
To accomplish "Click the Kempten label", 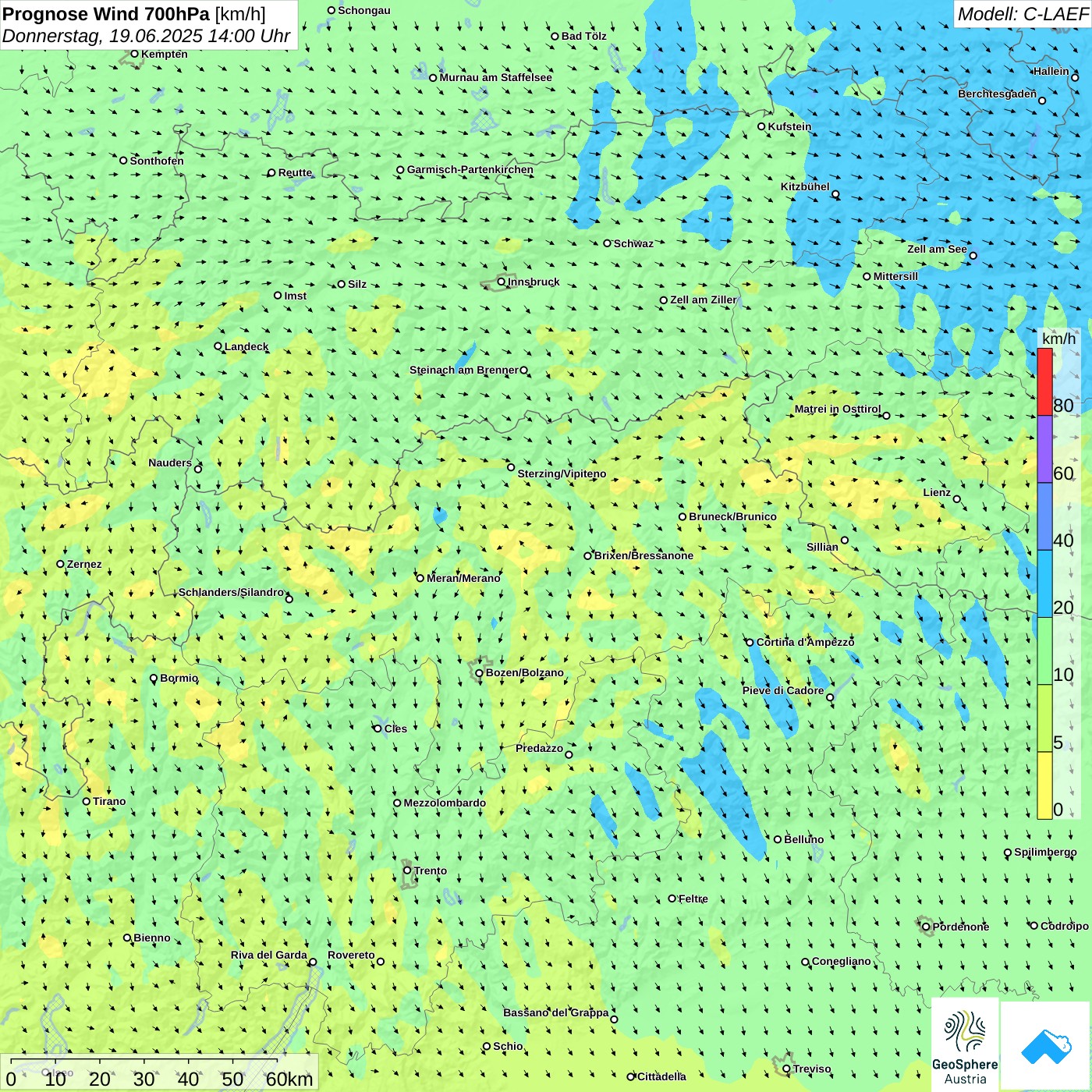I will (x=164, y=54).
